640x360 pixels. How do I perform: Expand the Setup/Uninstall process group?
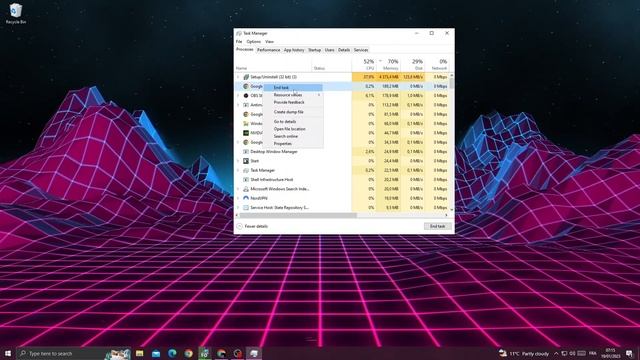click(x=238, y=77)
